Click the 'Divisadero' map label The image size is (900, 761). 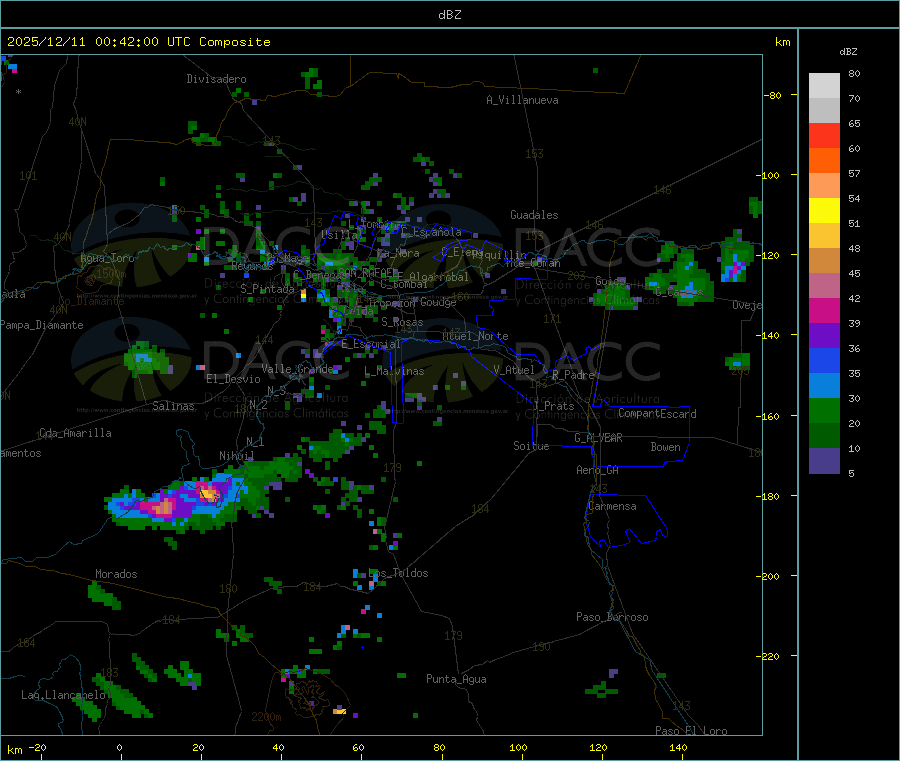click(x=216, y=79)
